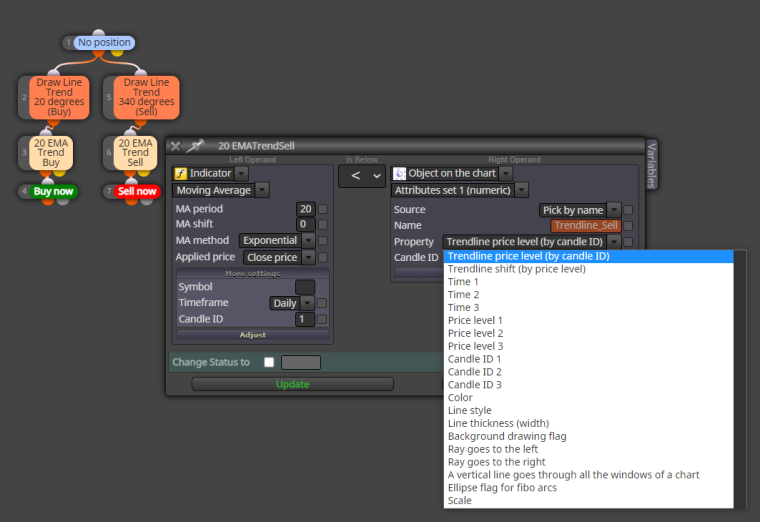Open Attributes set 1 (numeric) dropdown arrow
760x522 pixels.
tap(522, 190)
